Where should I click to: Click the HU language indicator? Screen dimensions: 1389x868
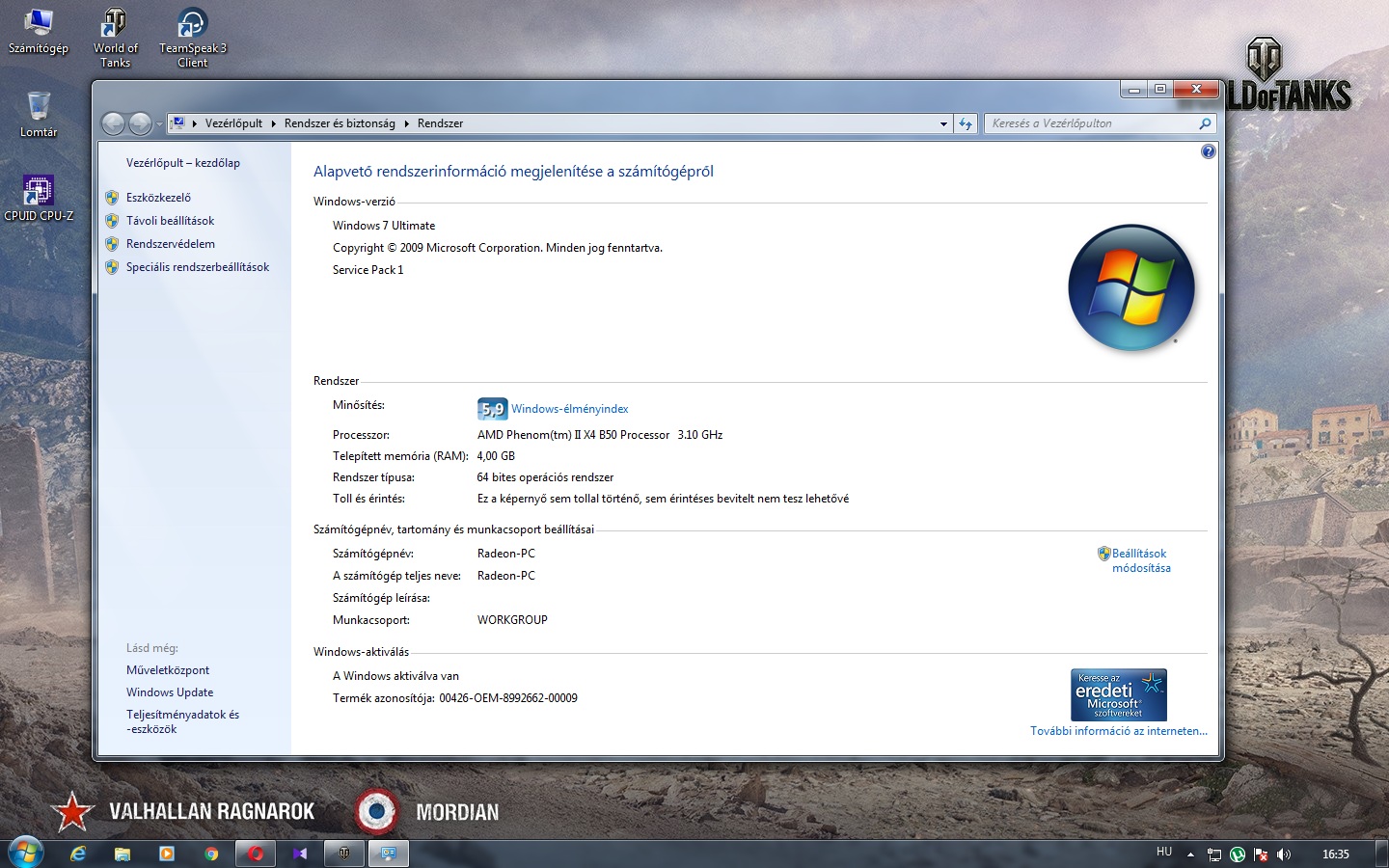coord(1164,852)
